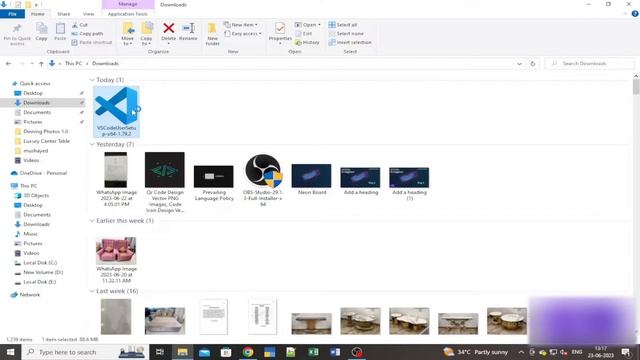
Task: Create a New folder from ribbon
Action: (212, 34)
